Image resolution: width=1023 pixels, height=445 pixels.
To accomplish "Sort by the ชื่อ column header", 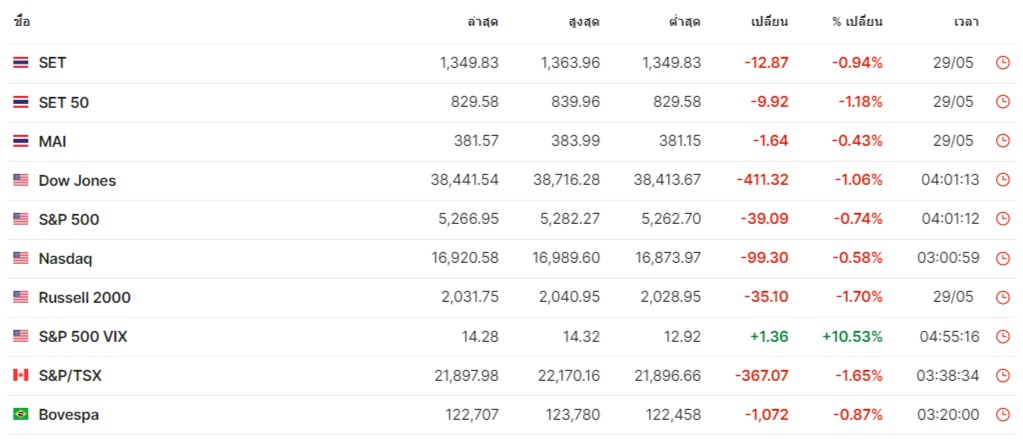I will click(x=22, y=21).
